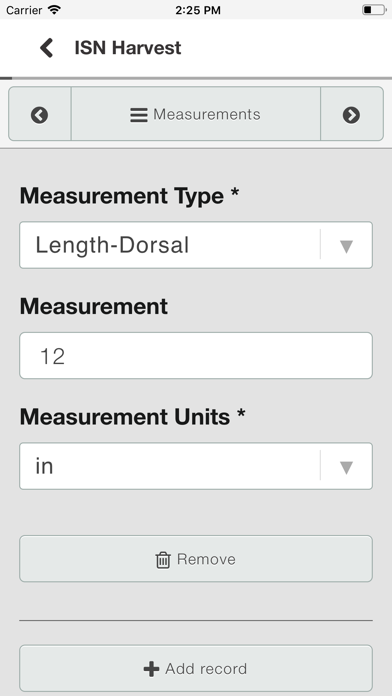This screenshot has width=392, height=696.
Task: Tap the ISN Harvest title
Action: 128,48
